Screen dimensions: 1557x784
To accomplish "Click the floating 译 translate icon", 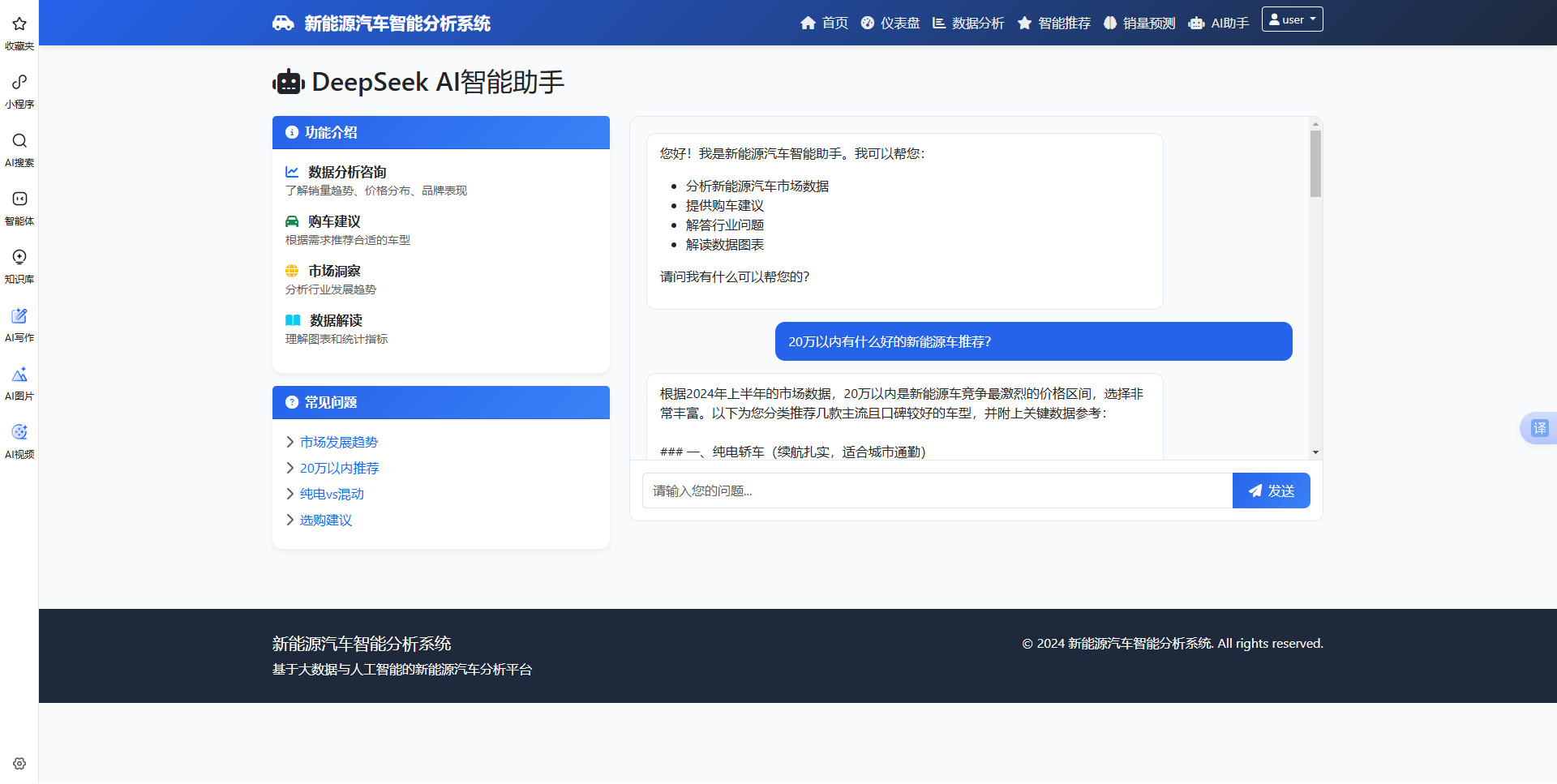I will tap(1539, 428).
